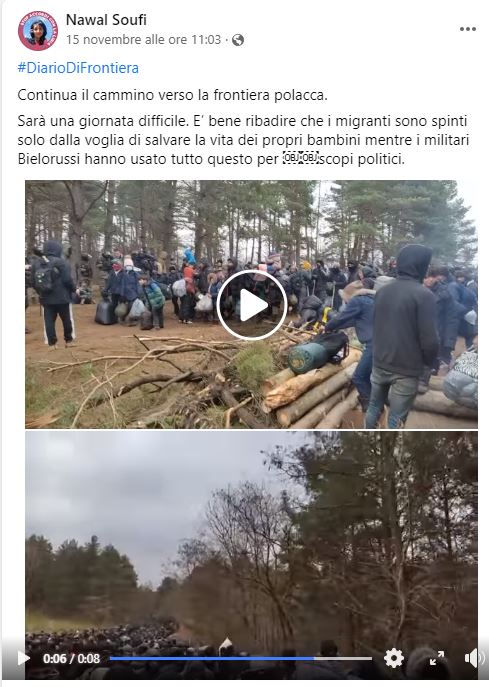Open Nawal Soufi's profile picture
The image size is (489, 687).
click(x=38, y=31)
